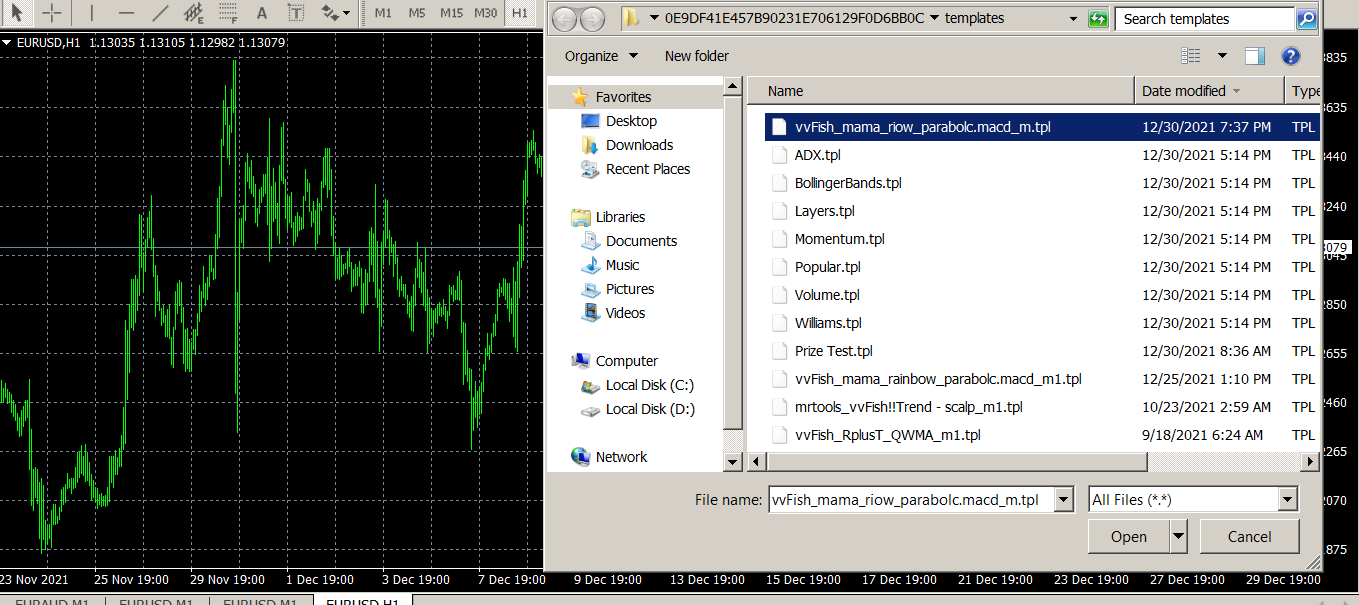Select Network in navigation pane
The width and height of the screenshot is (1359, 605).
click(621, 457)
